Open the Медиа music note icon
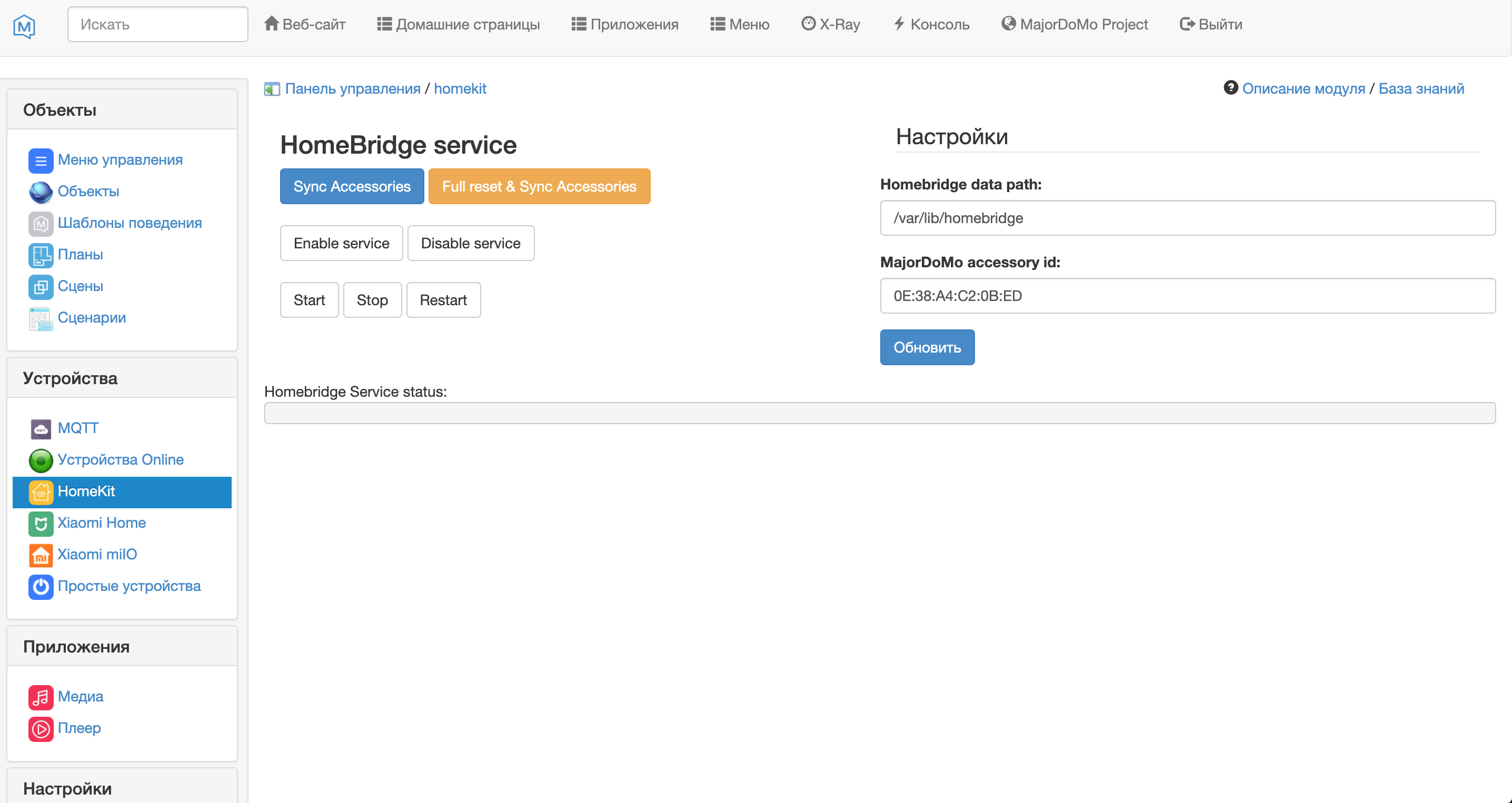1512x803 pixels. click(x=41, y=697)
